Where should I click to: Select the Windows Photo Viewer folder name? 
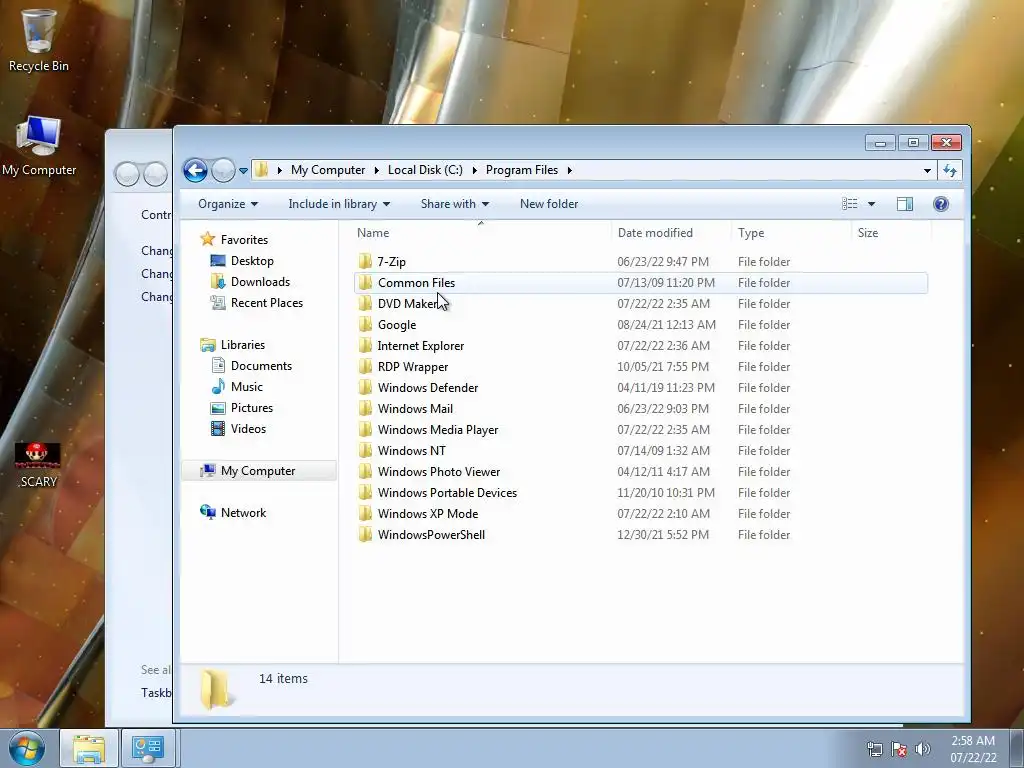tap(439, 472)
